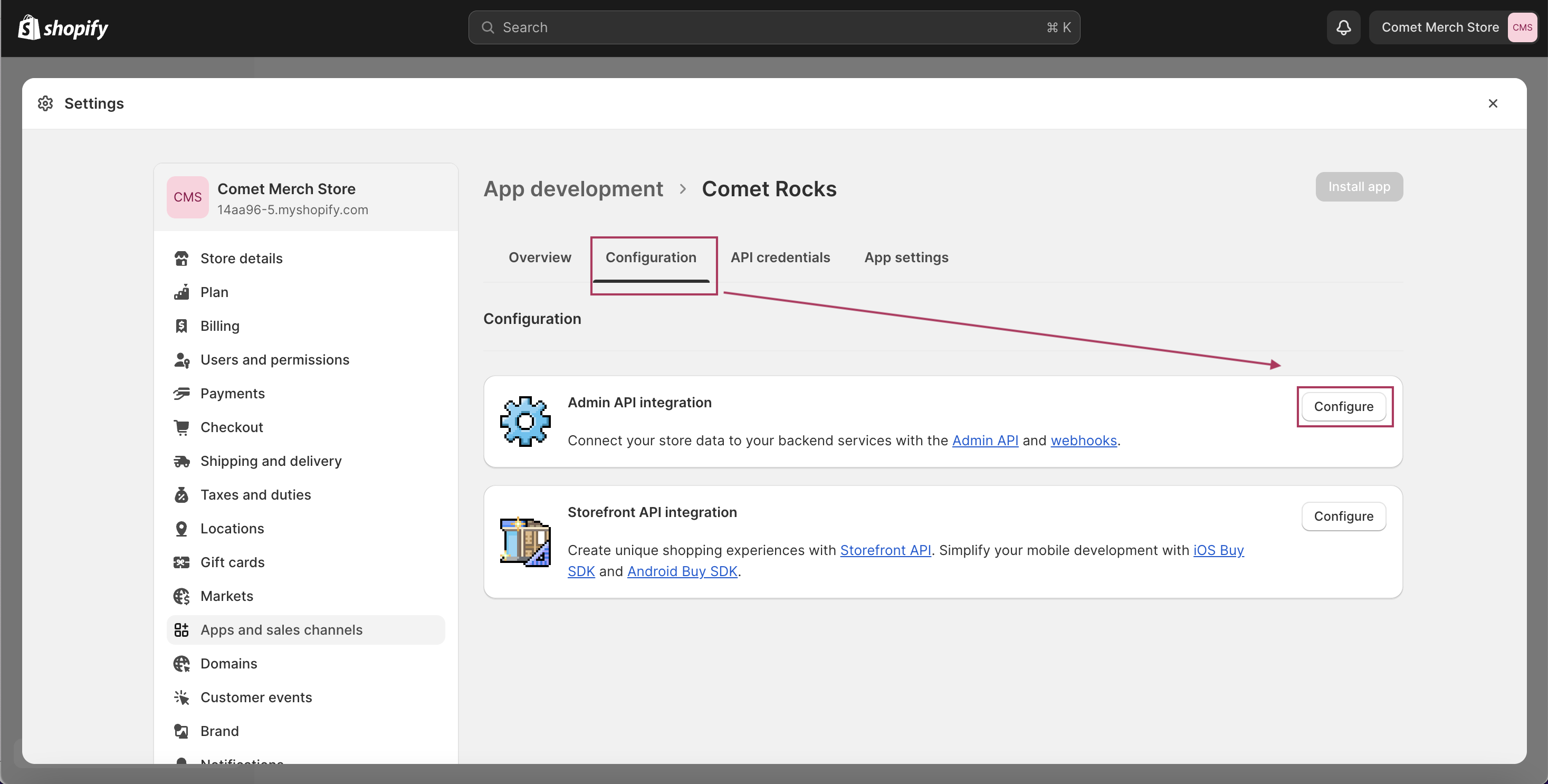Click the Admin API gear icon
The width and height of the screenshot is (1548, 784).
pyautogui.click(x=525, y=421)
